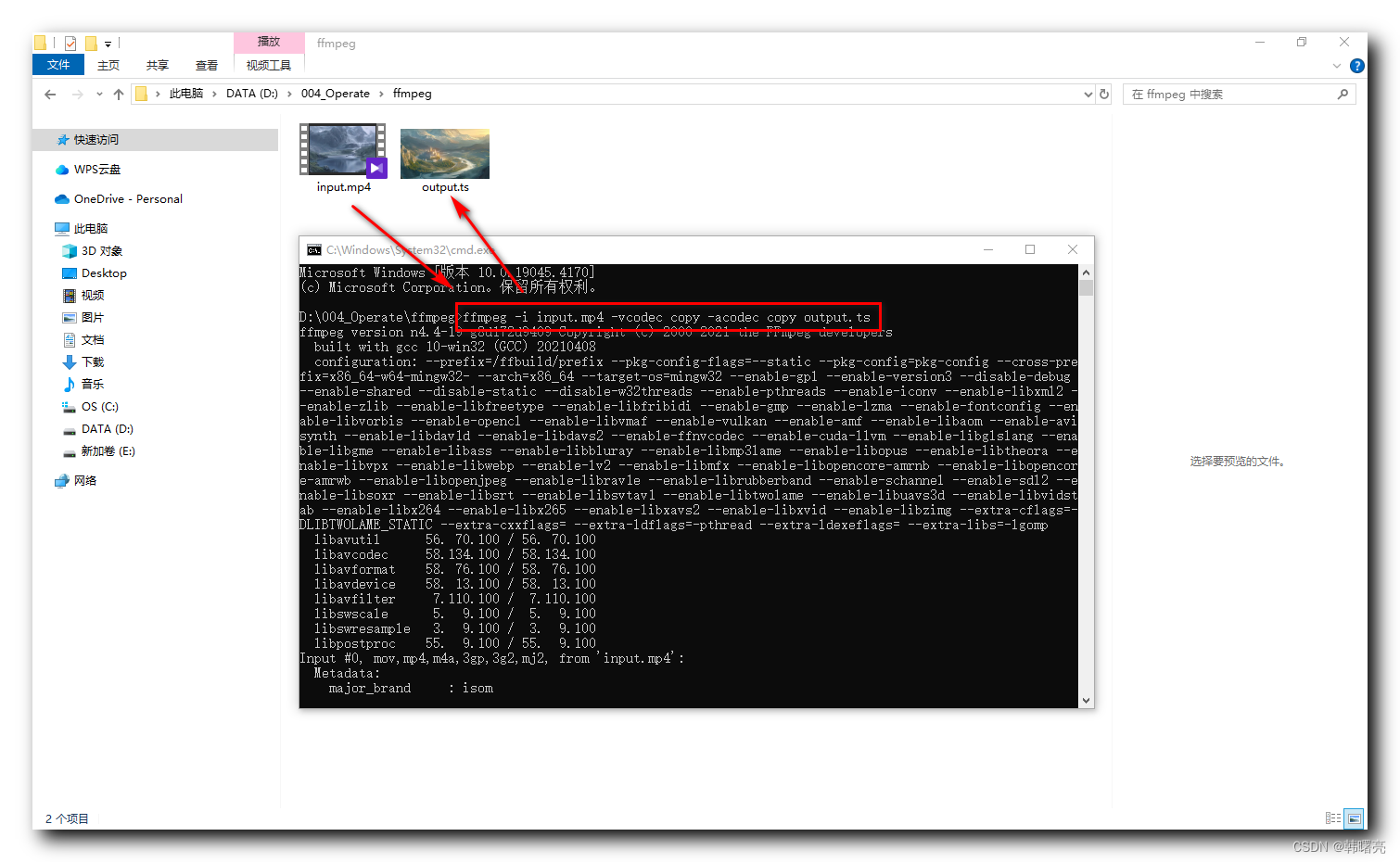Click the 播放 contextual tab header

[x=269, y=42]
